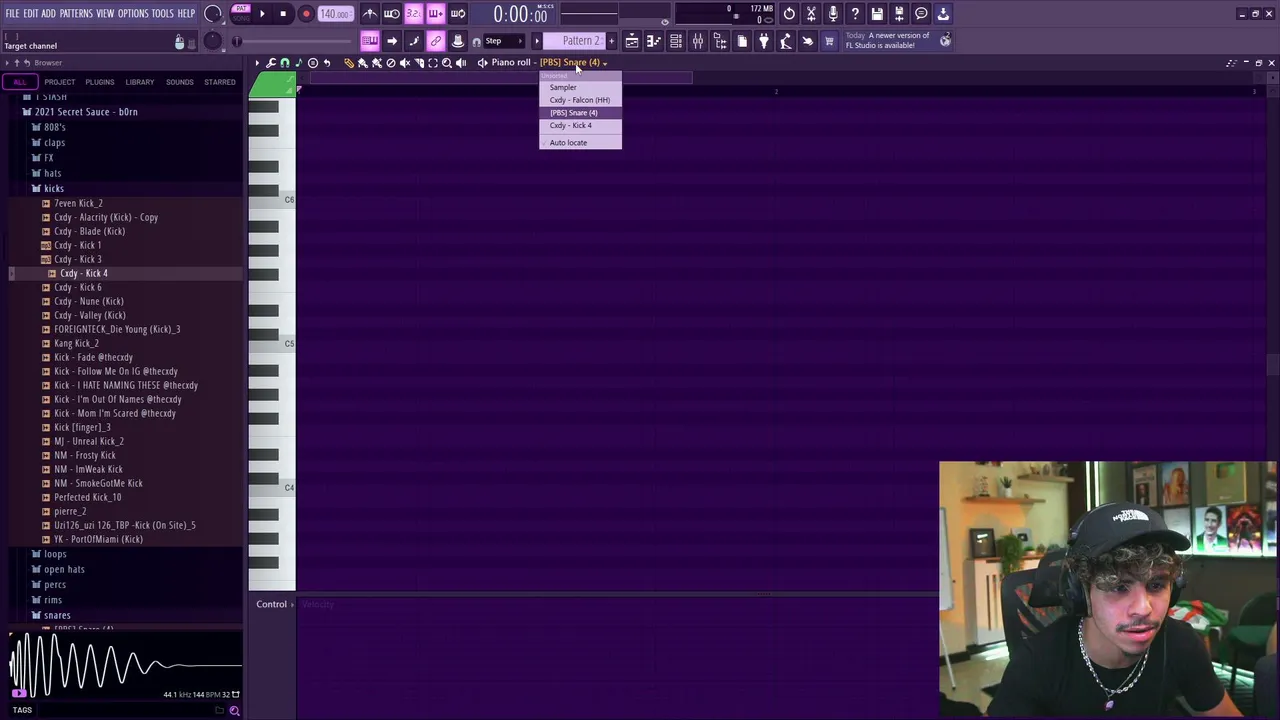
Task: Switch to the PLUGINS browser tab
Action: coord(99,82)
